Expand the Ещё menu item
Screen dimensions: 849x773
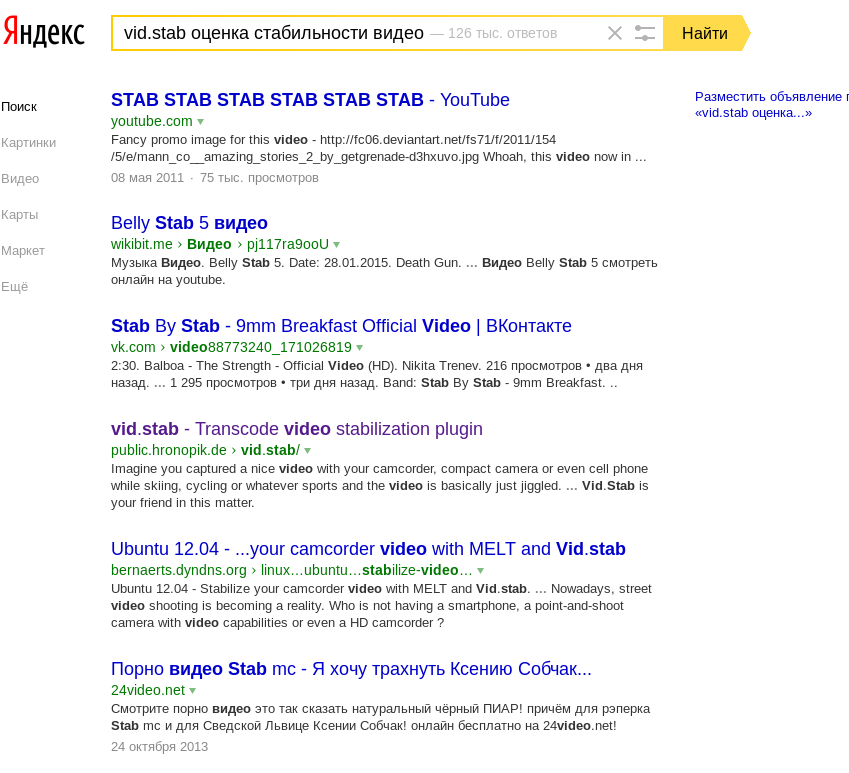(x=15, y=286)
